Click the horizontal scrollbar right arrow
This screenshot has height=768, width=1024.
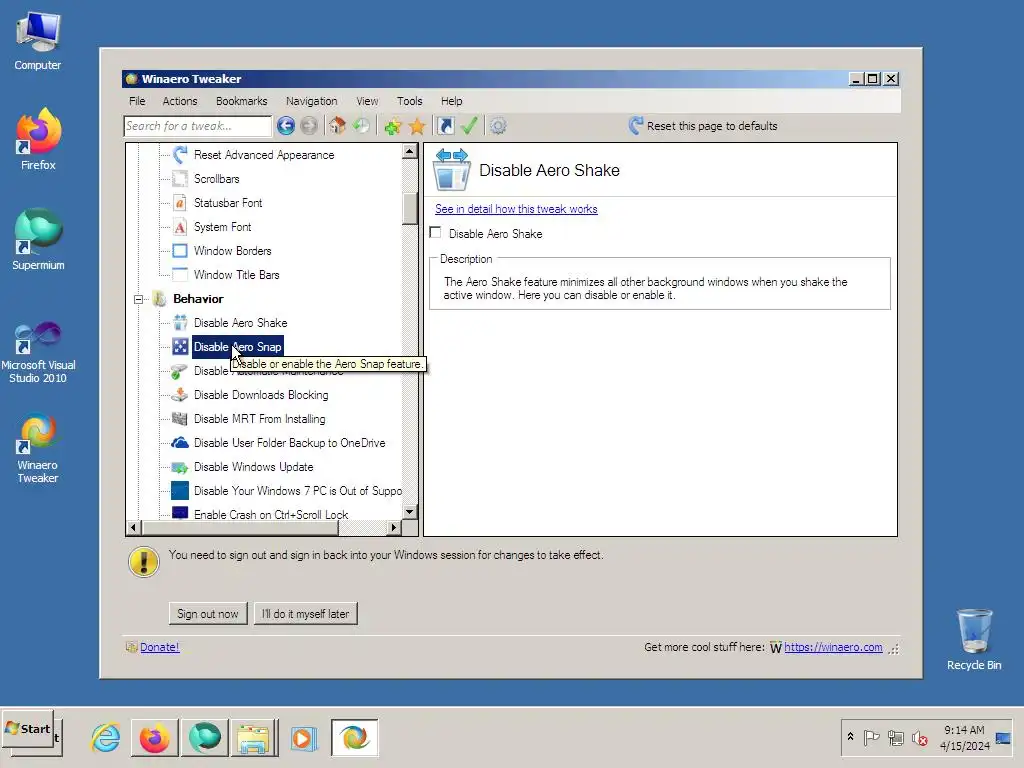(x=393, y=527)
